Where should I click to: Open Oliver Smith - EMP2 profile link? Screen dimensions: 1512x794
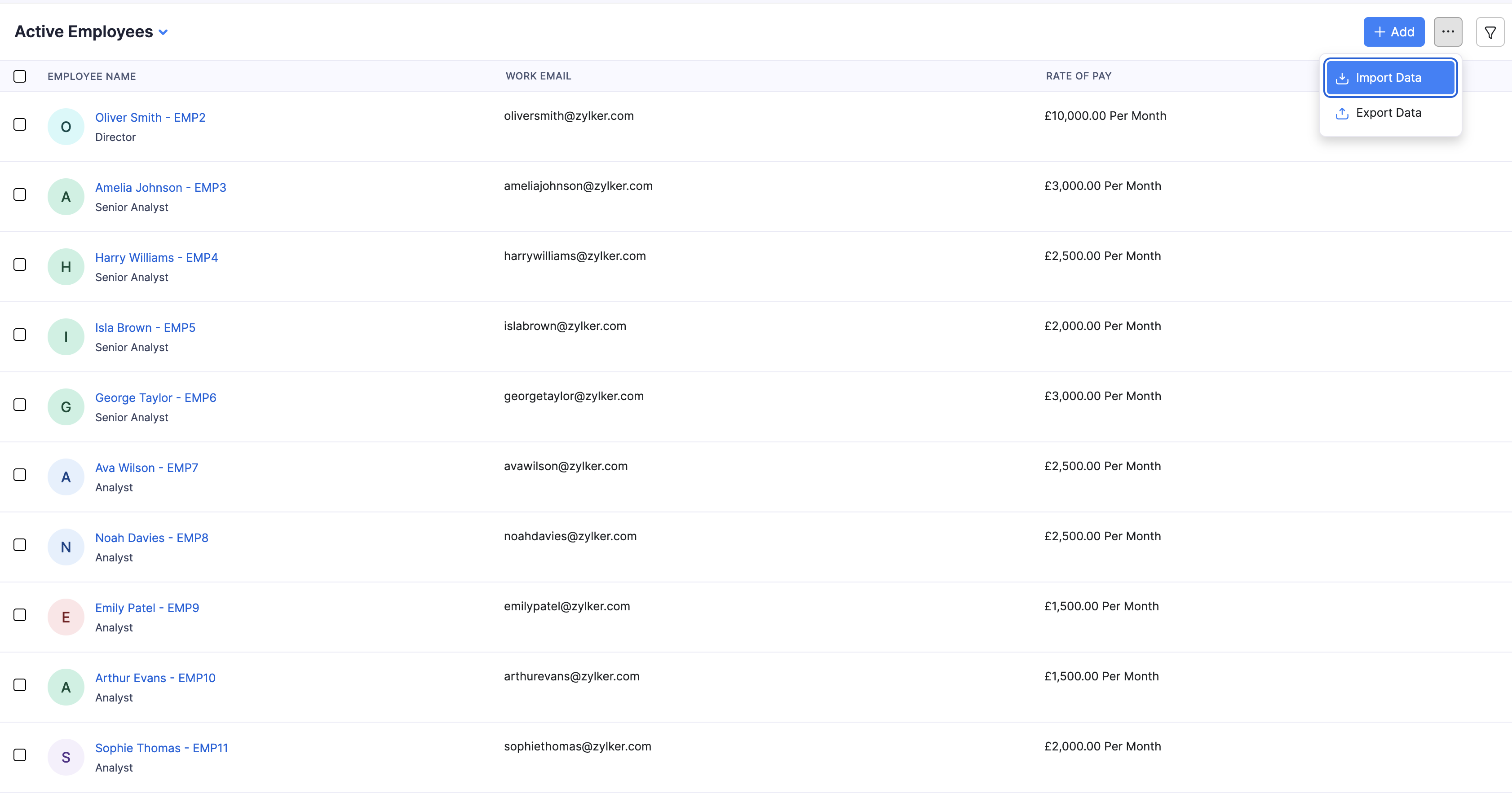150,117
